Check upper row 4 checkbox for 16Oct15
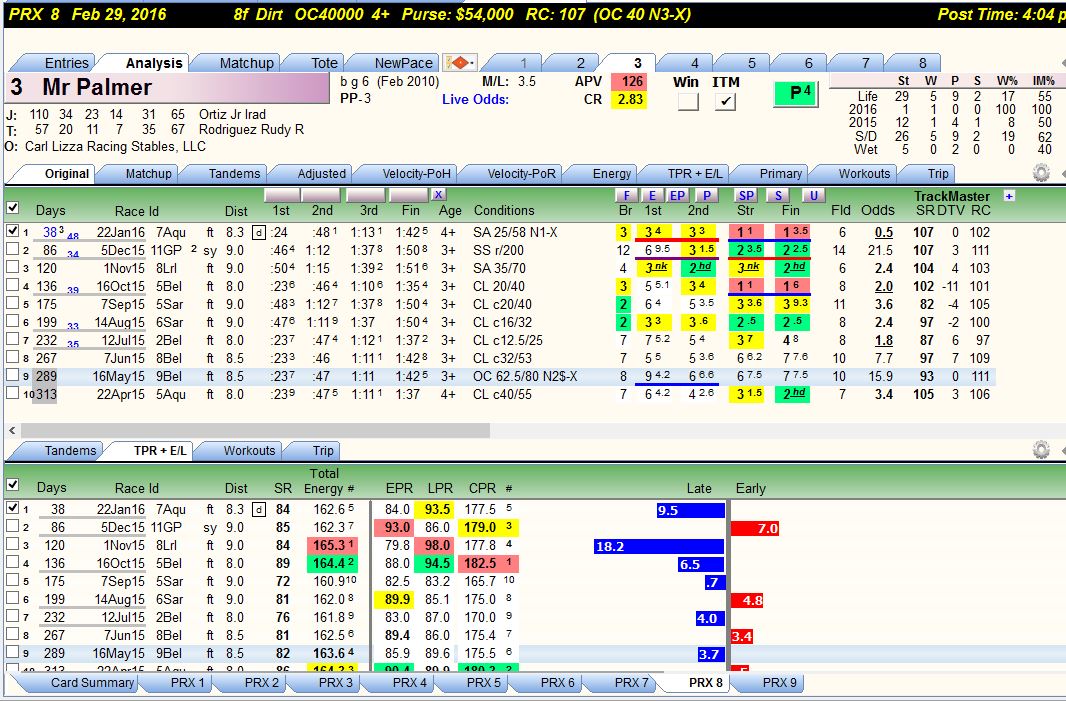The image size is (1066, 701). [12, 285]
